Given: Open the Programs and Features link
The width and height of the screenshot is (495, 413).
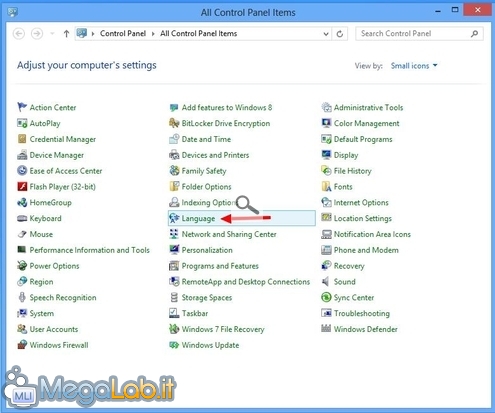Looking at the screenshot, I should (x=220, y=266).
